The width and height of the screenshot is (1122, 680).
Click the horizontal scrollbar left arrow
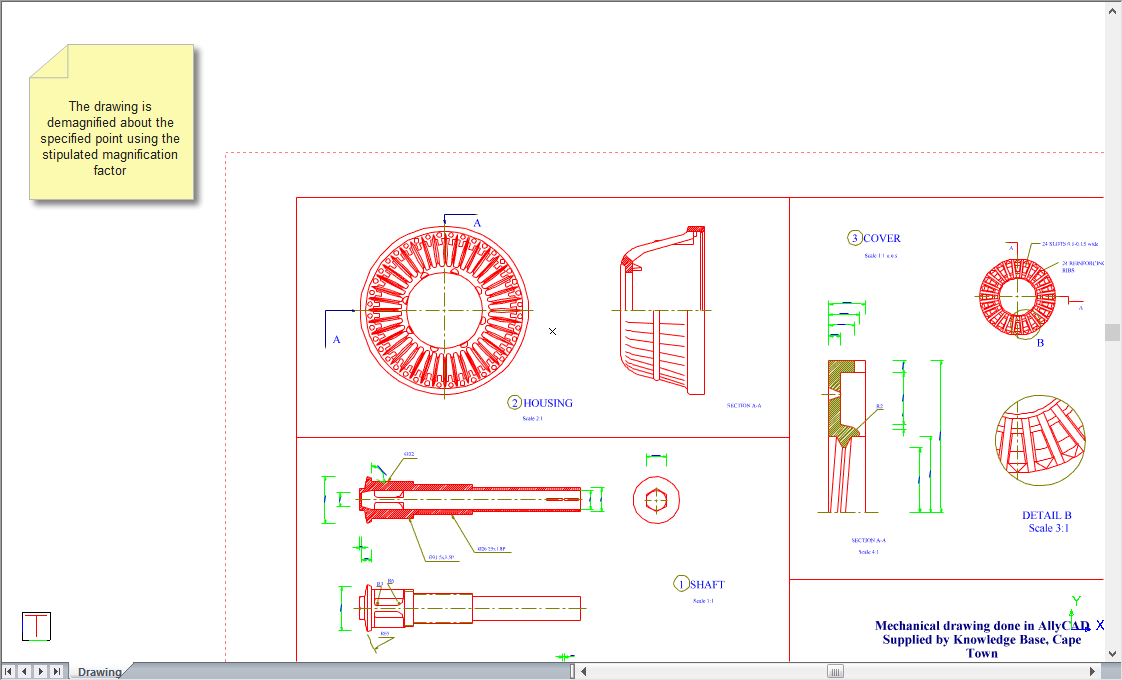point(584,671)
